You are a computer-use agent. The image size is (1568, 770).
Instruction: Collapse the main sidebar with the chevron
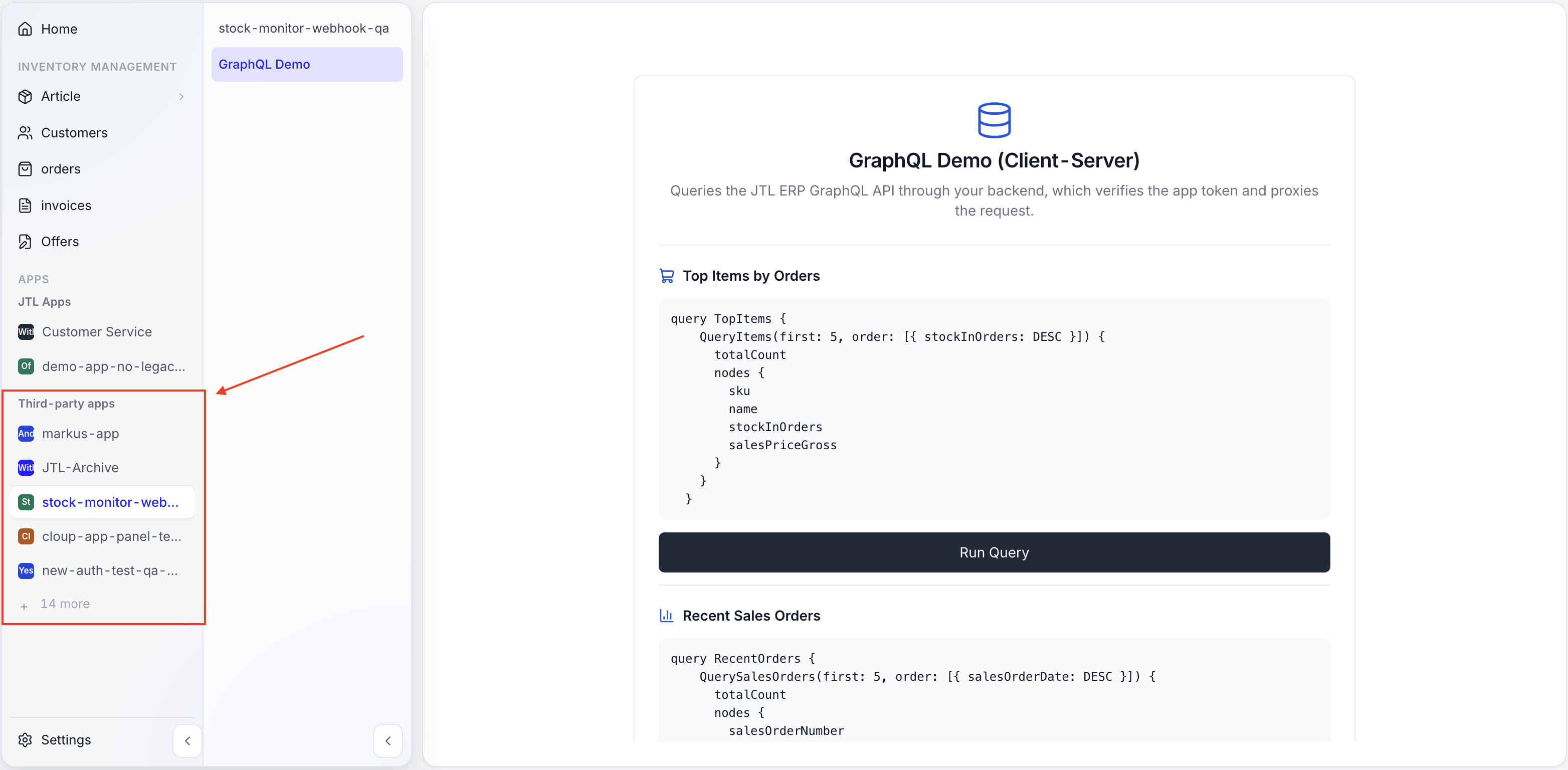coord(187,740)
